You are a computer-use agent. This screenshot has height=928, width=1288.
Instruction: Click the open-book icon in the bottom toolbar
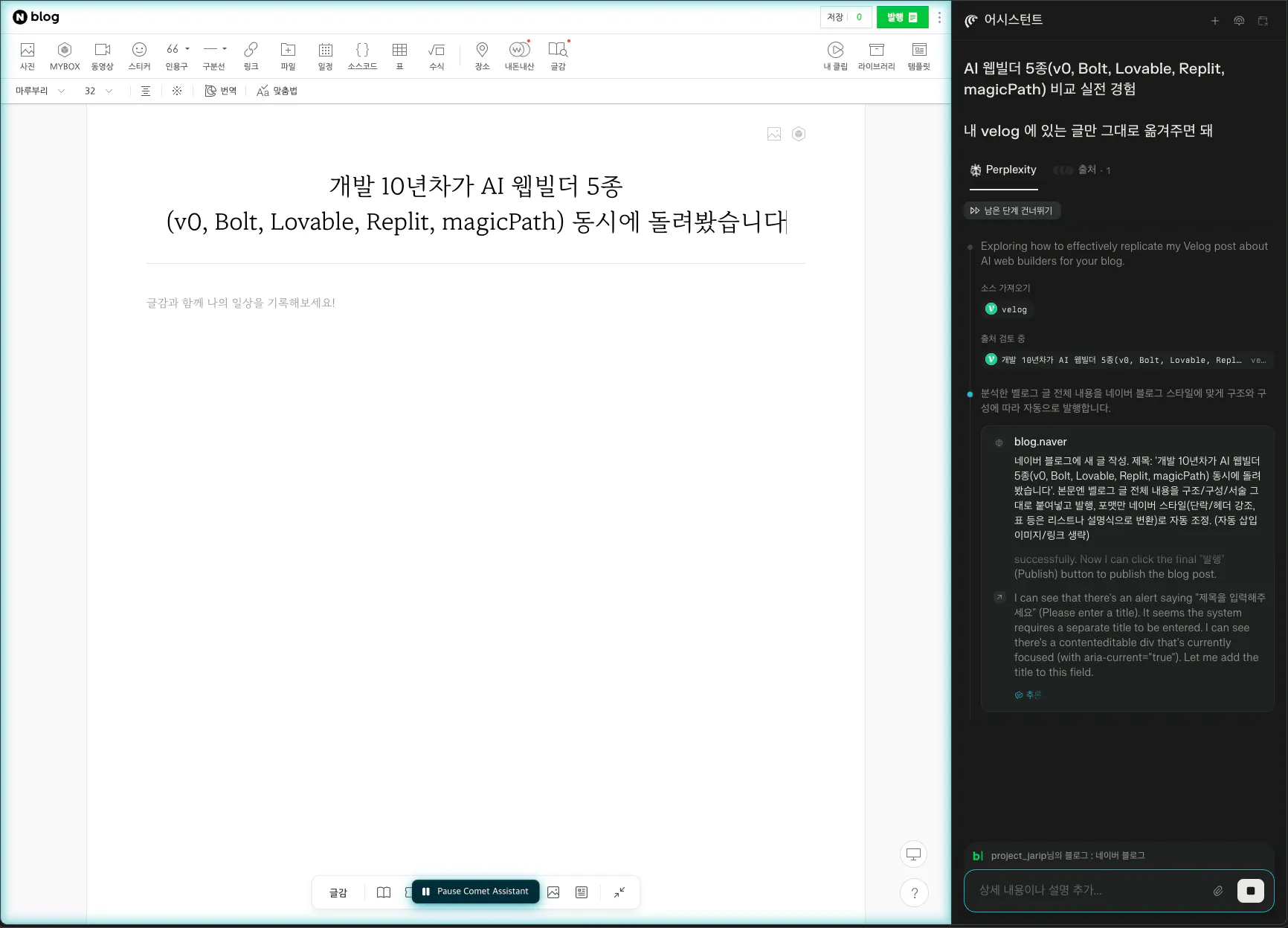(384, 892)
